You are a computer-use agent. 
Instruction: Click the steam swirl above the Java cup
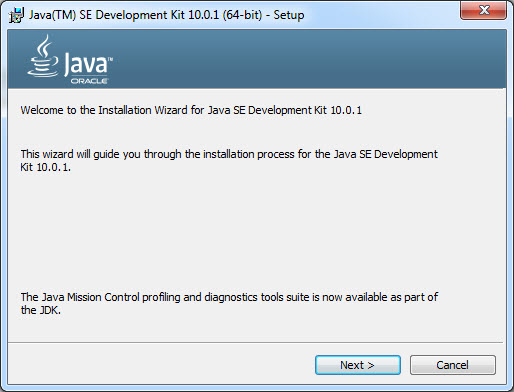pyautogui.click(x=44, y=46)
